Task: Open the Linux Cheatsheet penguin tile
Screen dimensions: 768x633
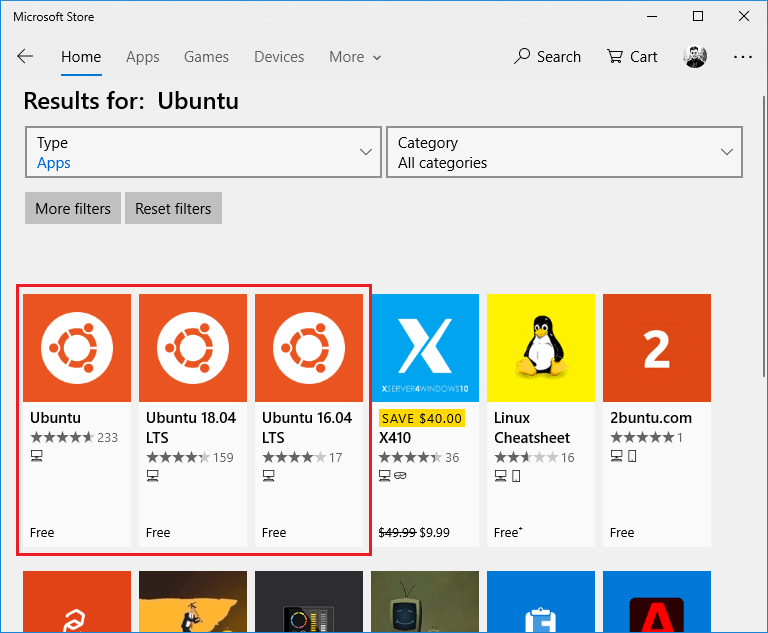Action: tap(541, 348)
